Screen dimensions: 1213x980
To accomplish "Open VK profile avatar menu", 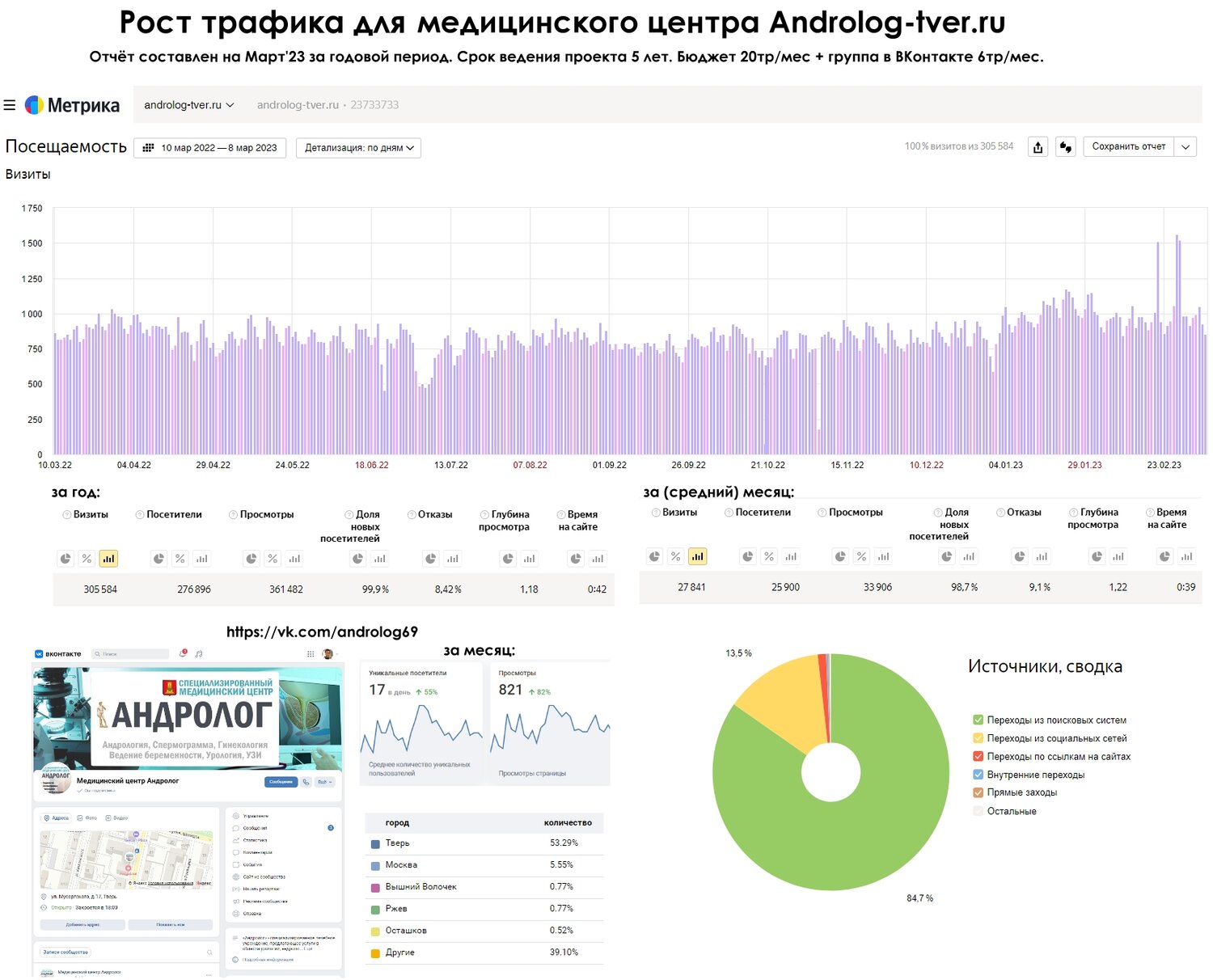I will click(x=328, y=653).
